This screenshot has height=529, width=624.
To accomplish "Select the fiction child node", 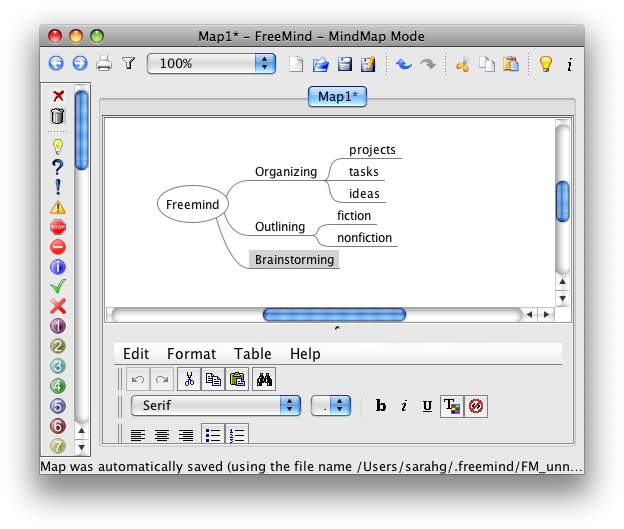I will click(x=354, y=215).
